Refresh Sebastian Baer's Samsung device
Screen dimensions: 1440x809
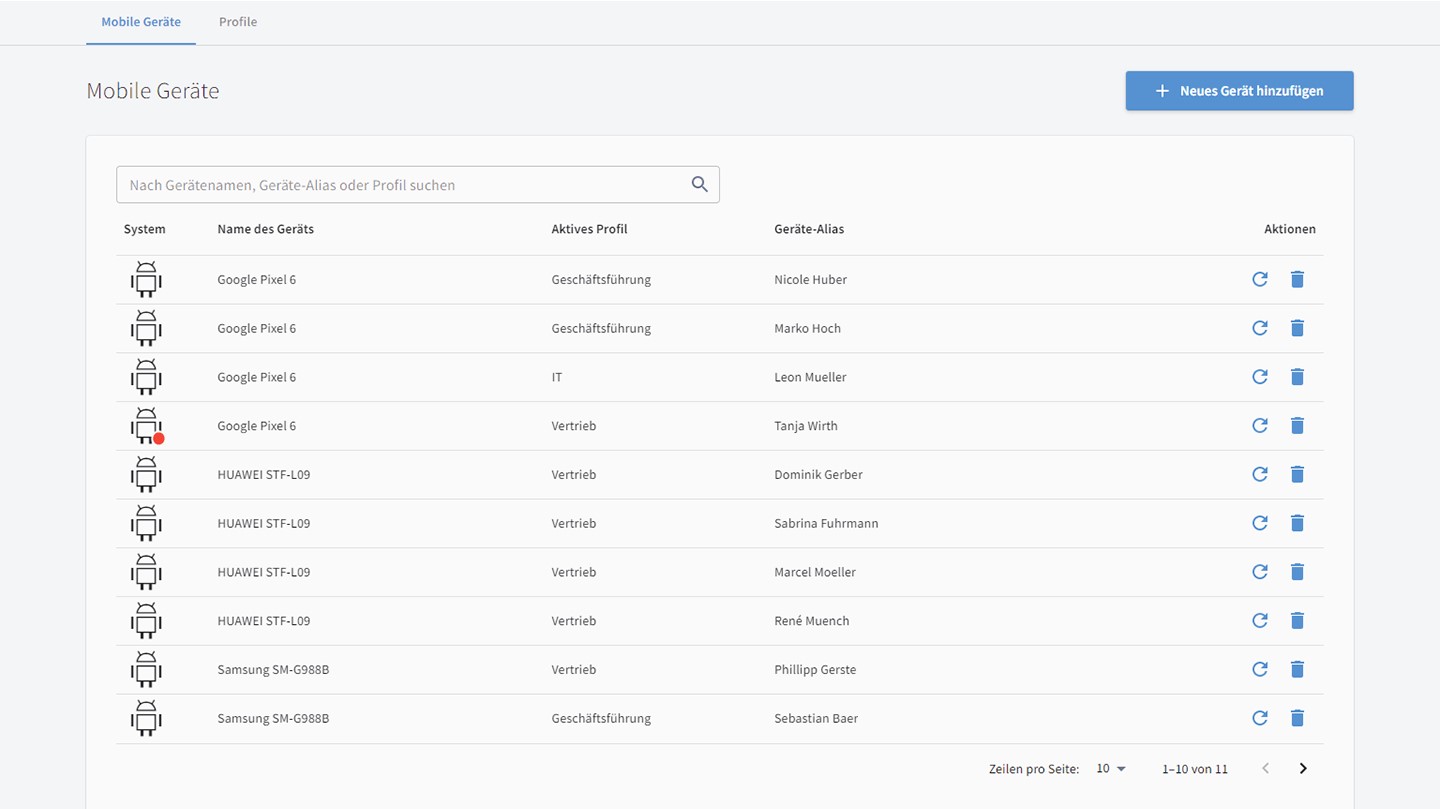click(x=1259, y=718)
